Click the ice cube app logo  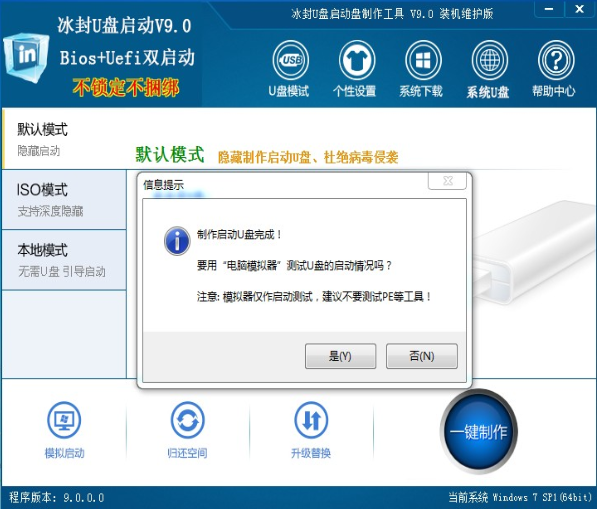26,57
